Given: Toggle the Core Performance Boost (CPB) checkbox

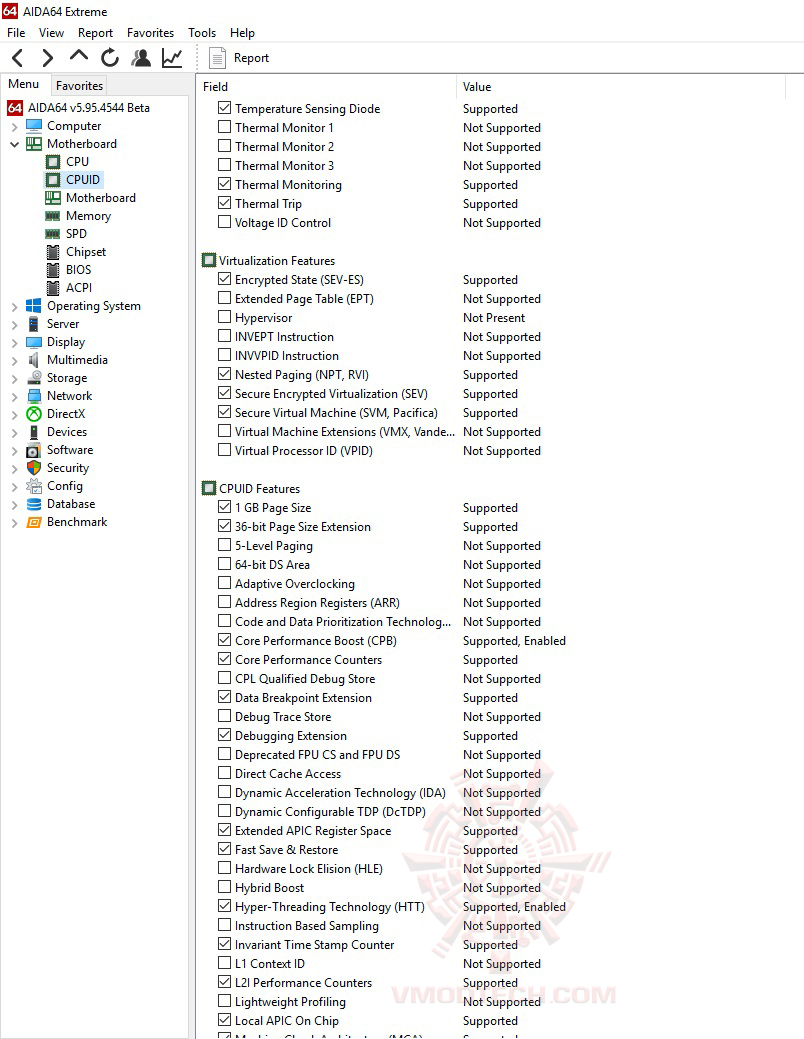Looking at the screenshot, I should (x=225, y=639).
